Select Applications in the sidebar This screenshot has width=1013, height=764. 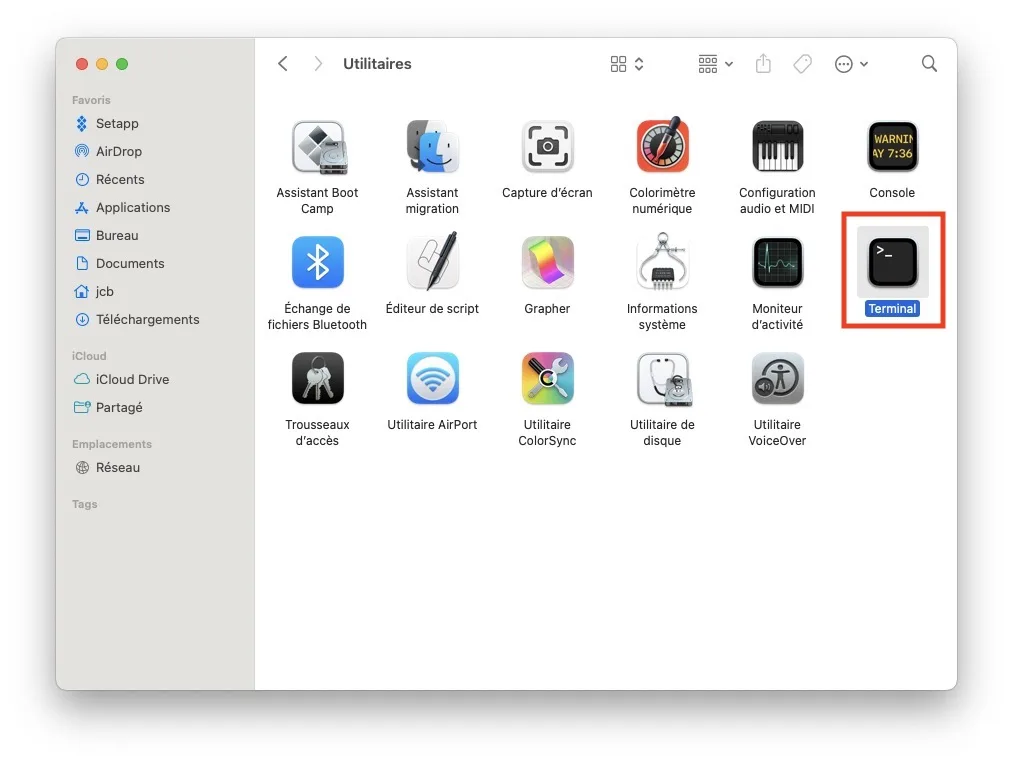pos(132,207)
